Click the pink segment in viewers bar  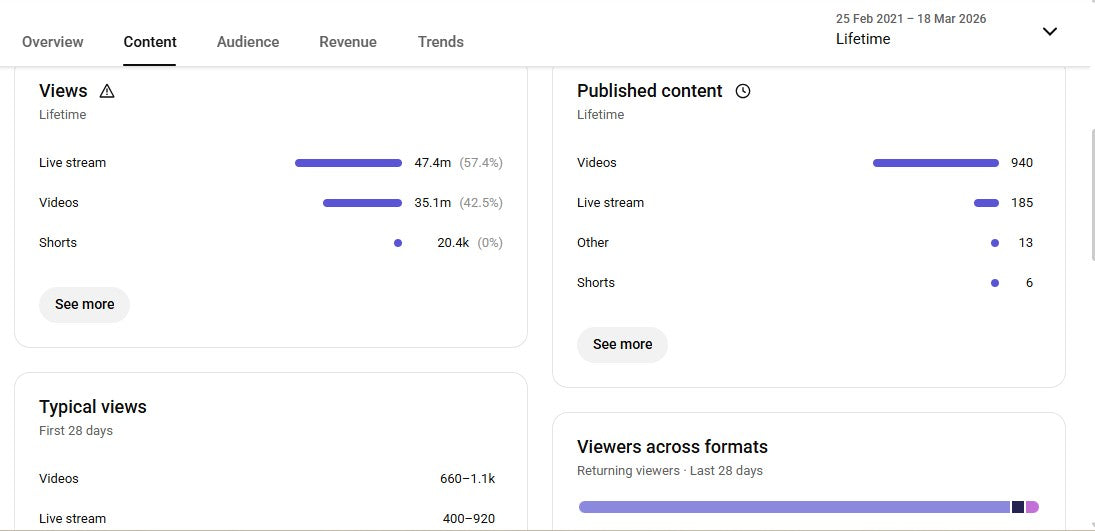click(x=1032, y=507)
